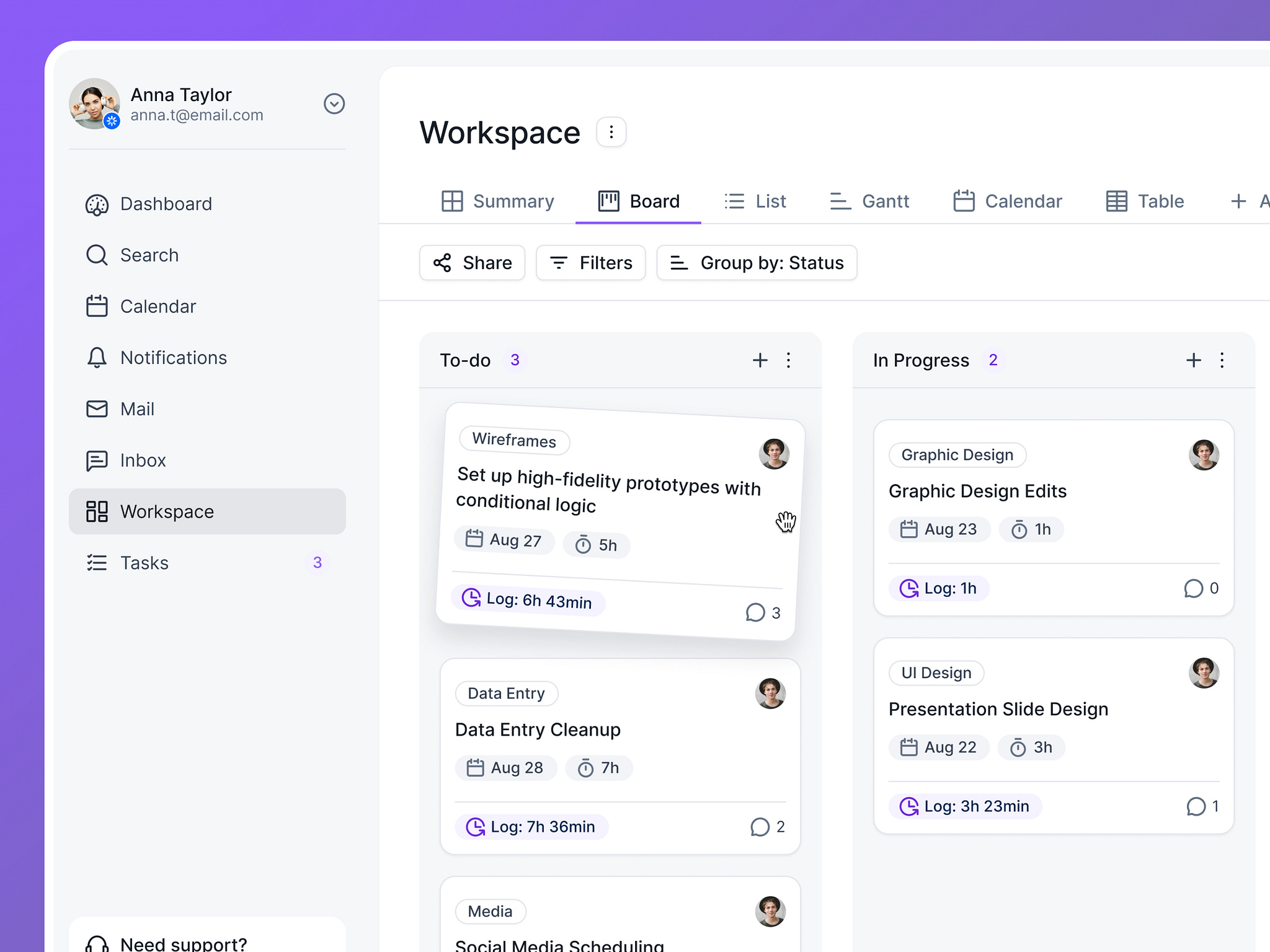Switch to the Gantt tab

click(x=869, y=201)
